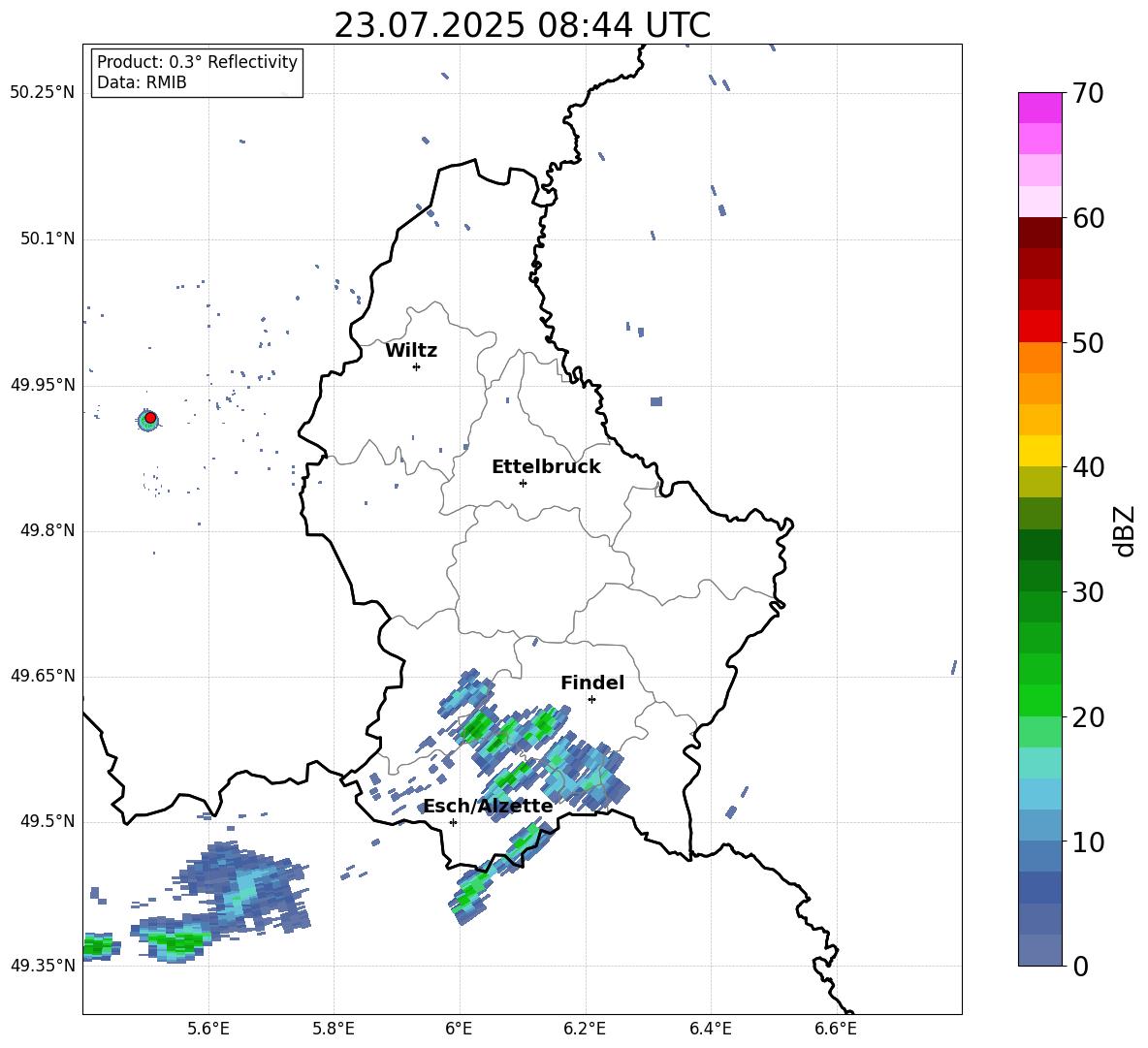Click the 49.95°N latitude label
Image resolution: width=1148 pixels, height=1048 pixels.
click(43, 385)
